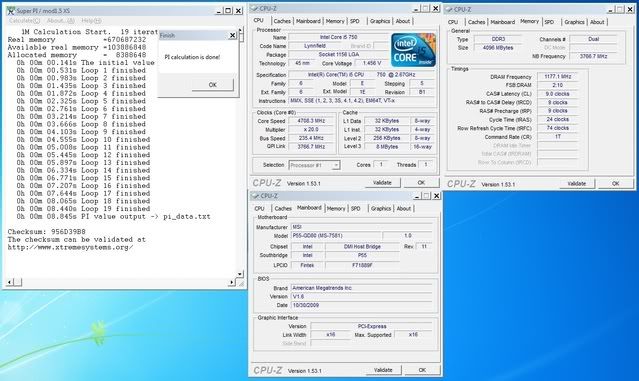Click Super PI horizontal scrollbar right arrow
Image resolution: width=639 pixels, height=381 pixels.
tap(232, 282)
